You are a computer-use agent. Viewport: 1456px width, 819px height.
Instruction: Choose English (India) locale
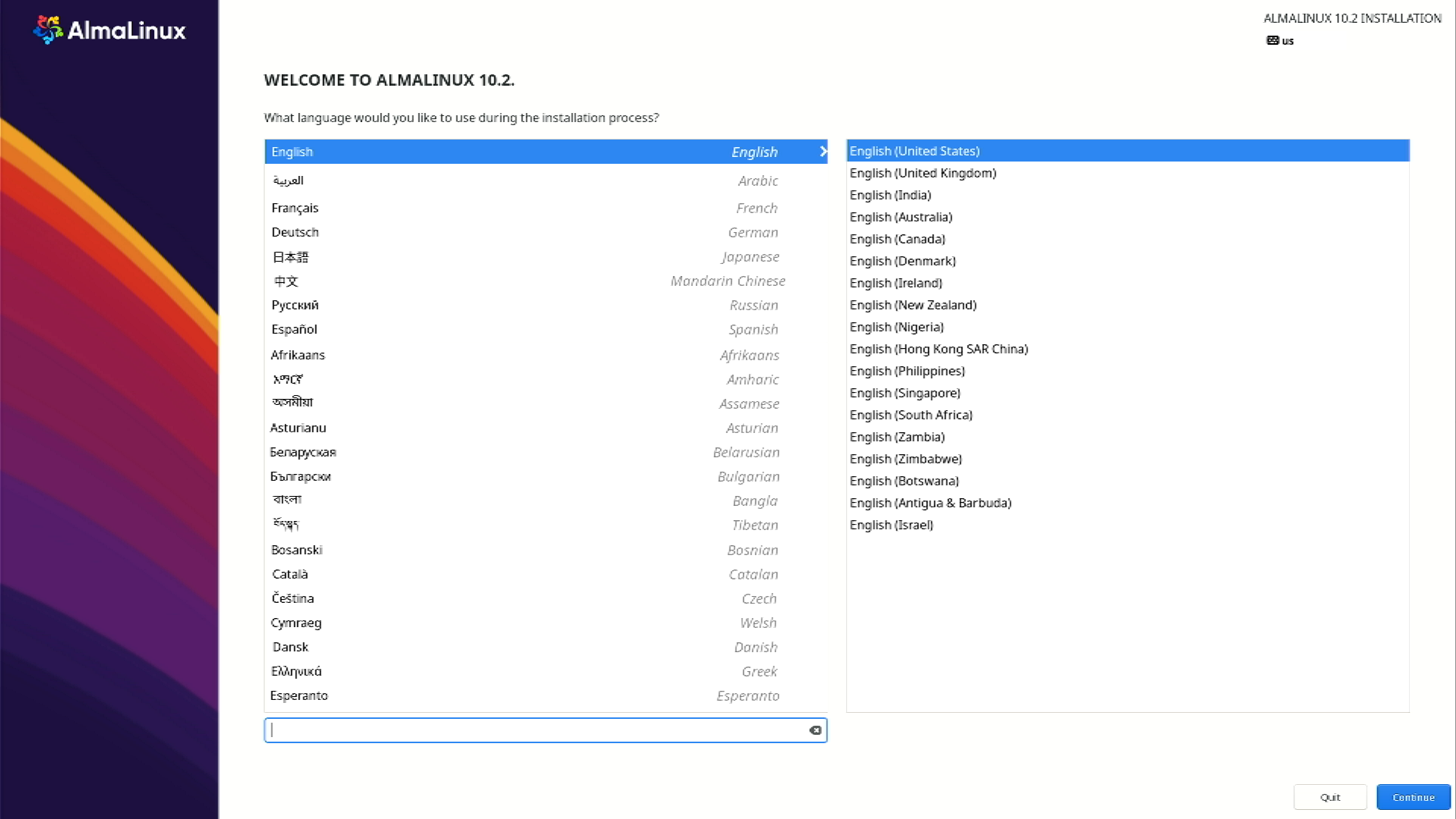1128,195
